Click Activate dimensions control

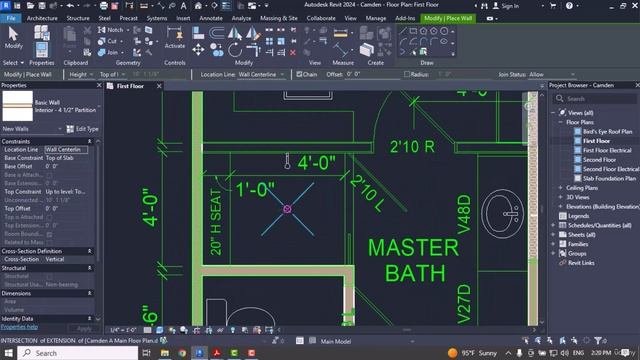(175, 38)
